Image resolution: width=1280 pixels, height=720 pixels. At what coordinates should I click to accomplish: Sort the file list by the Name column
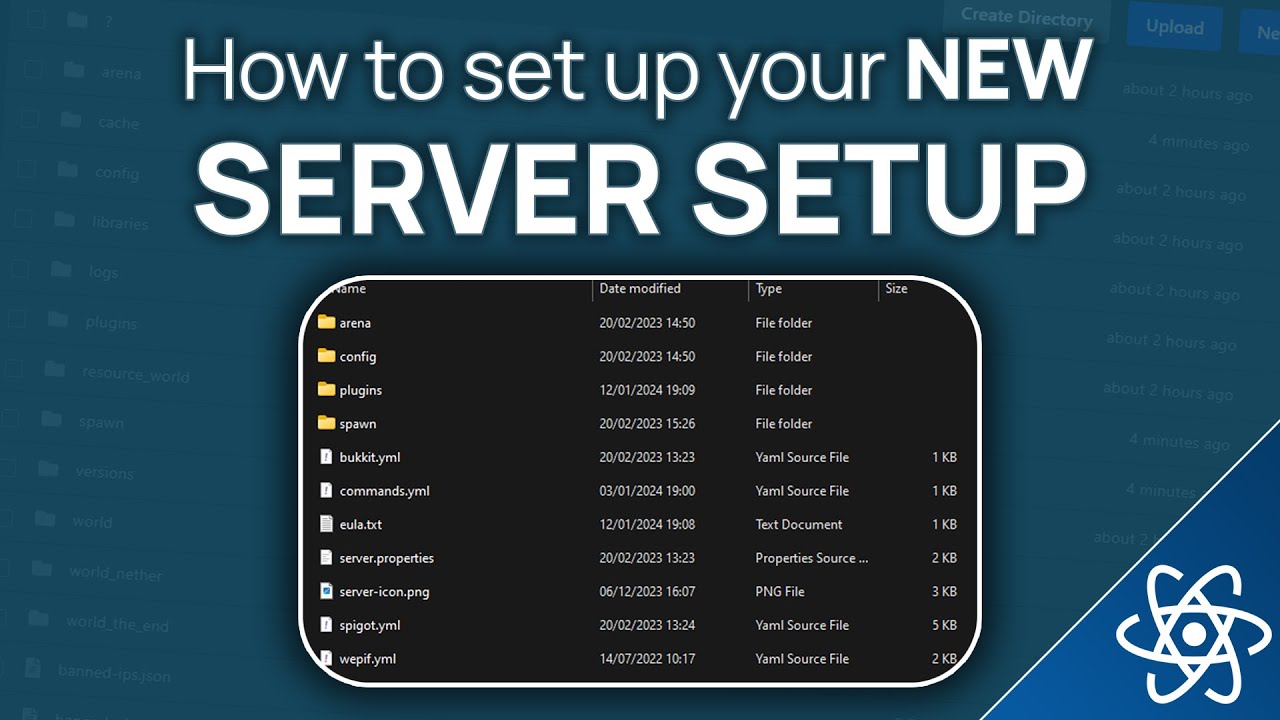(349, 288)
